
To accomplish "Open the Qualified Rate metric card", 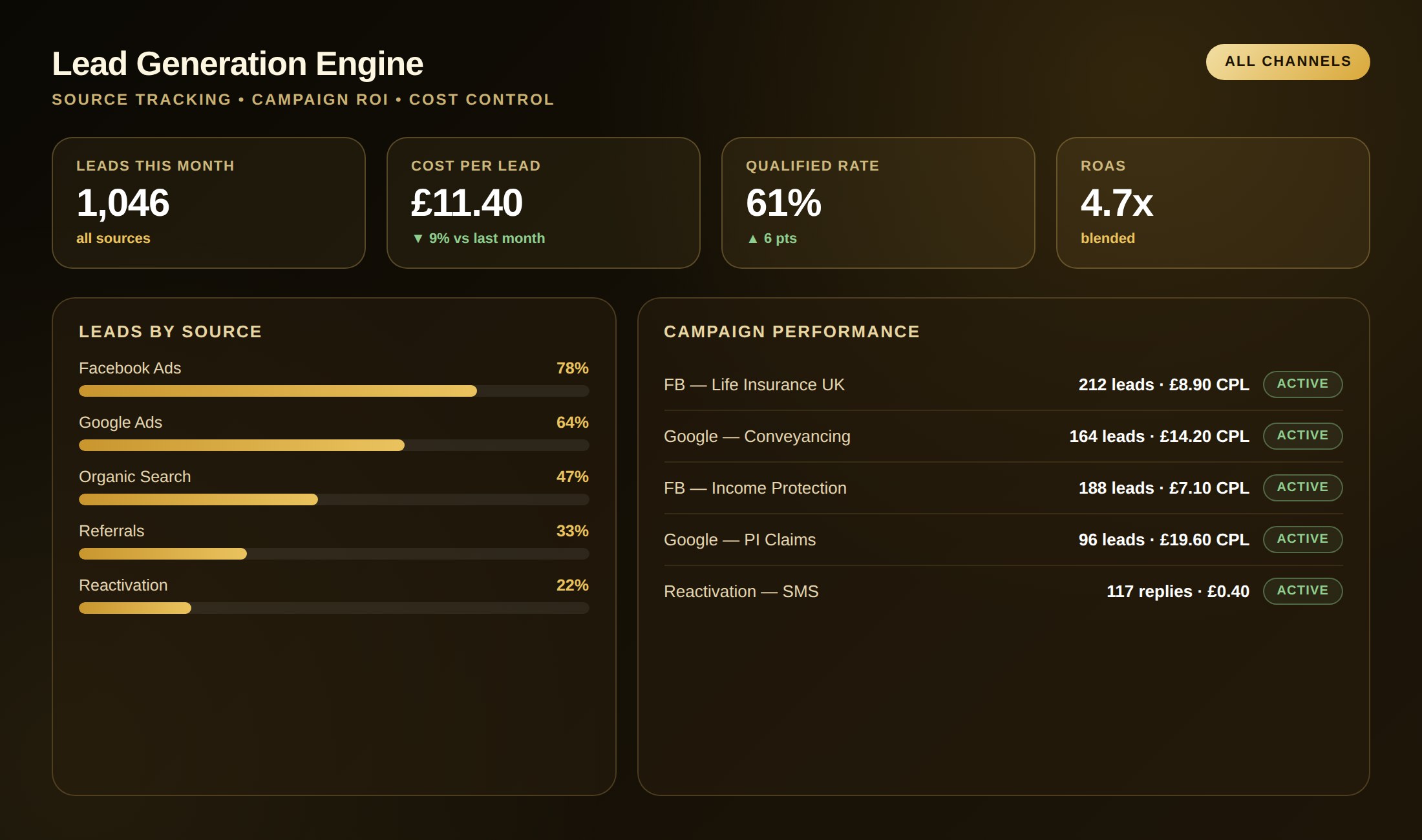I will 878,203.
